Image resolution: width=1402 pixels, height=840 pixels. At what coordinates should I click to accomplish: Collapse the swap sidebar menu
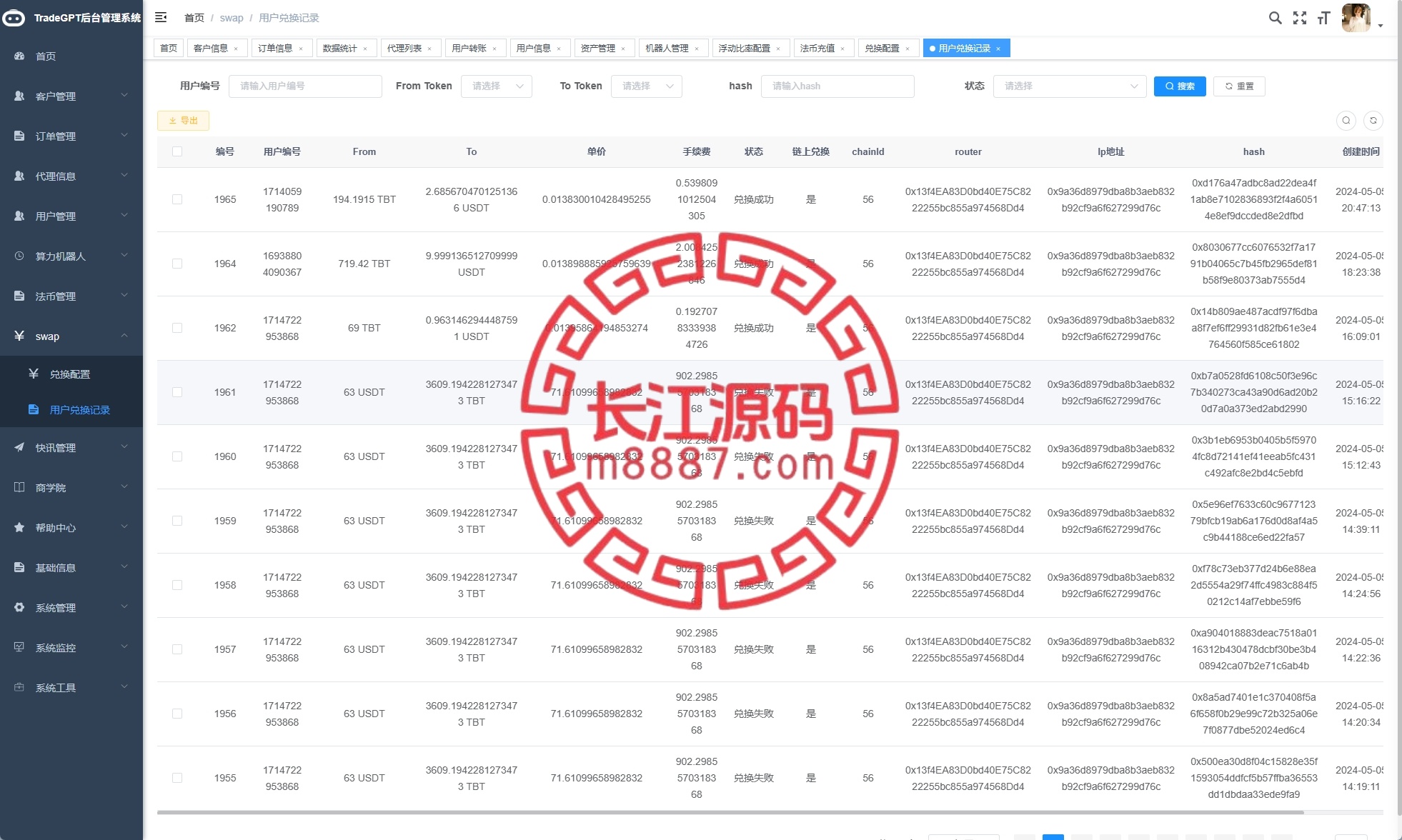[71, 336]
